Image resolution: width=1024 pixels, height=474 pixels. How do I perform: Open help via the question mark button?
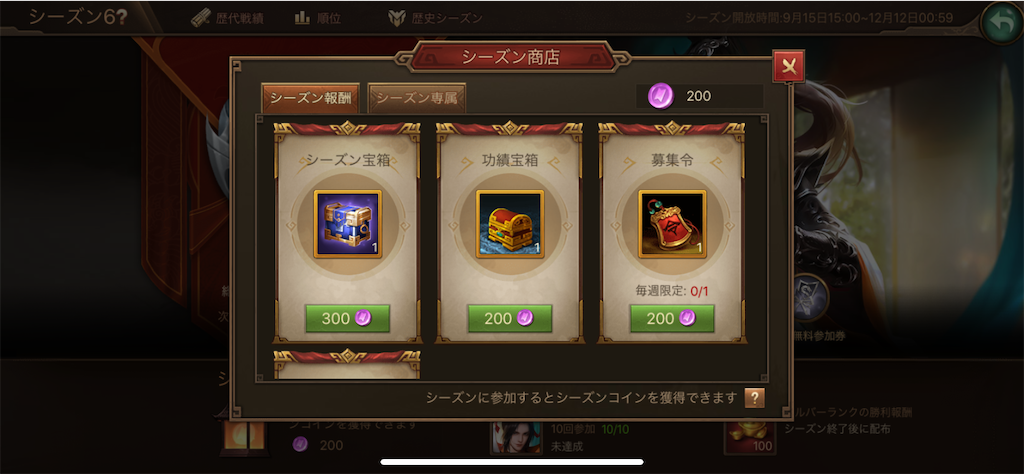coord(754,398)
